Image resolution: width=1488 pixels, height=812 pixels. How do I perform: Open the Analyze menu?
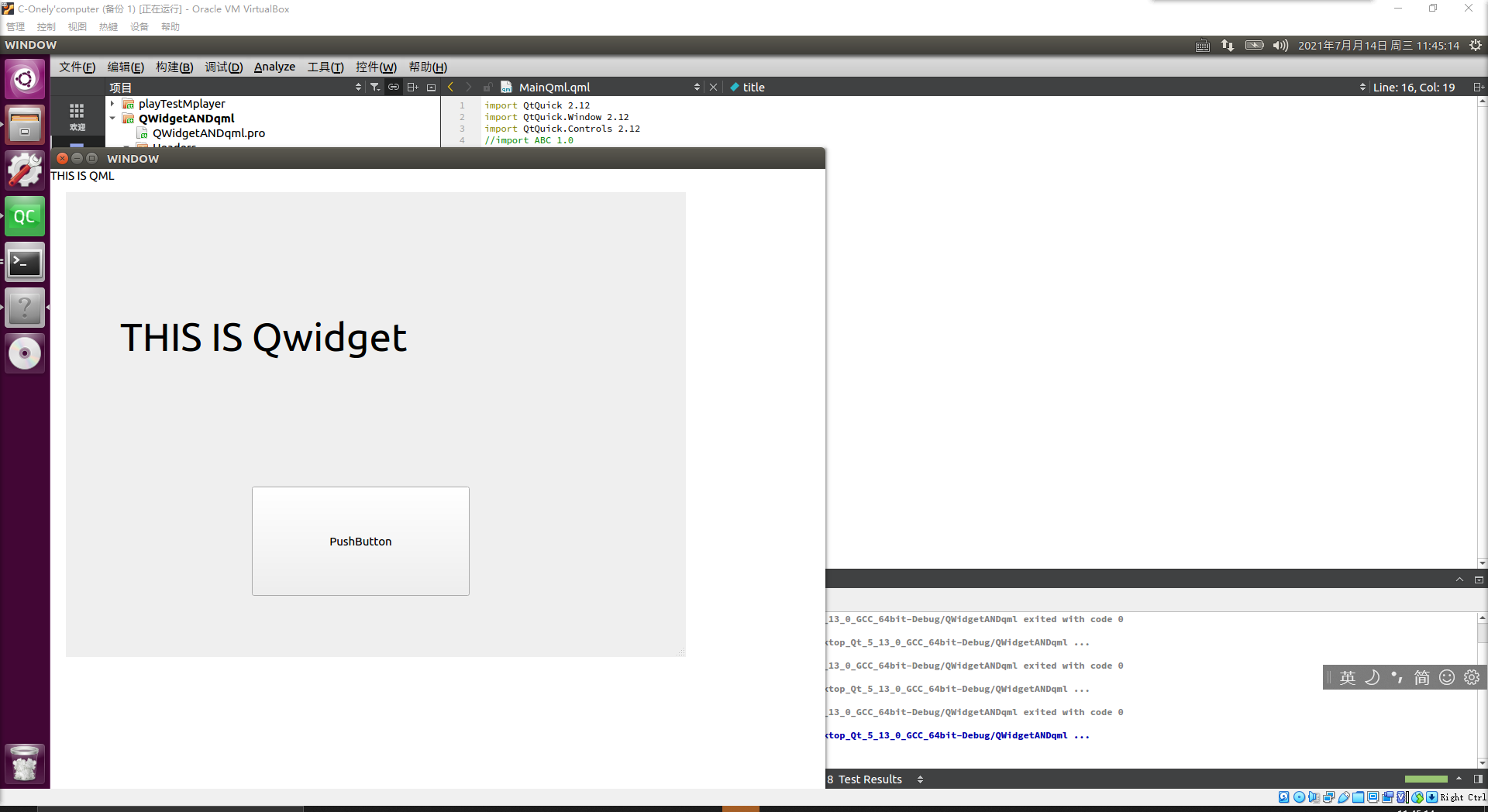[x=274, y=67]
